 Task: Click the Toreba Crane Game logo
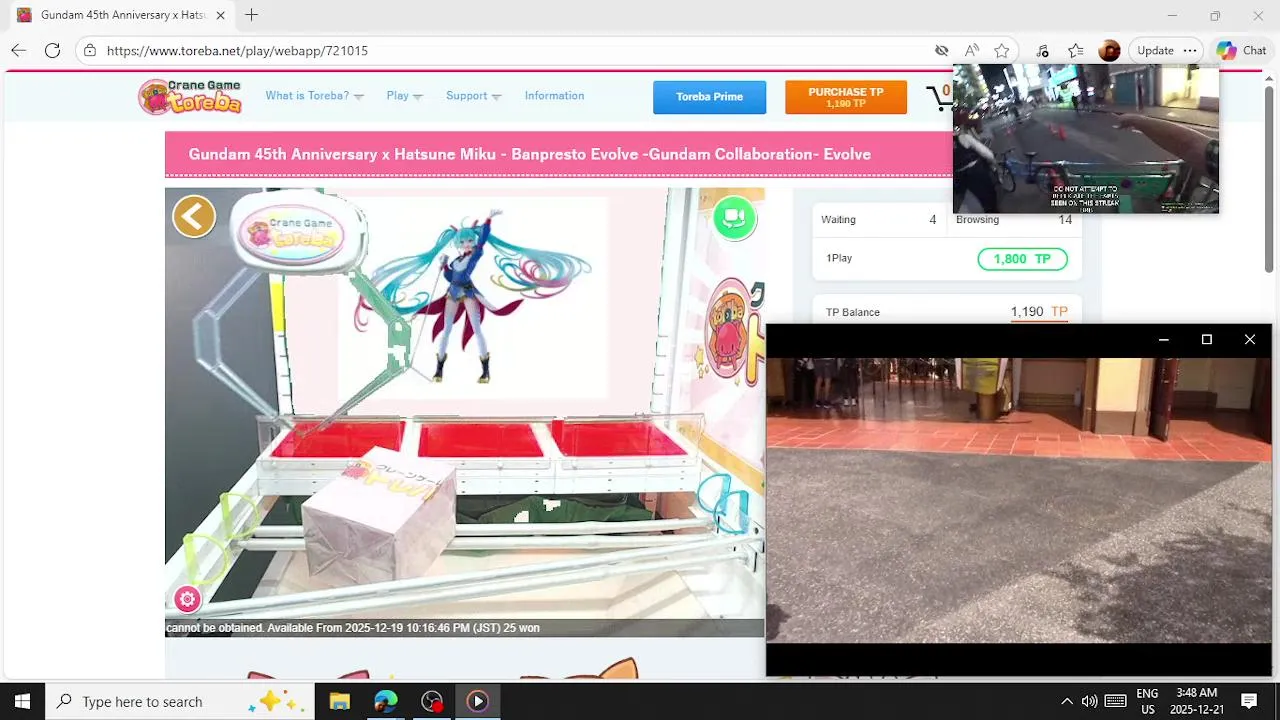tap(190, 96)
